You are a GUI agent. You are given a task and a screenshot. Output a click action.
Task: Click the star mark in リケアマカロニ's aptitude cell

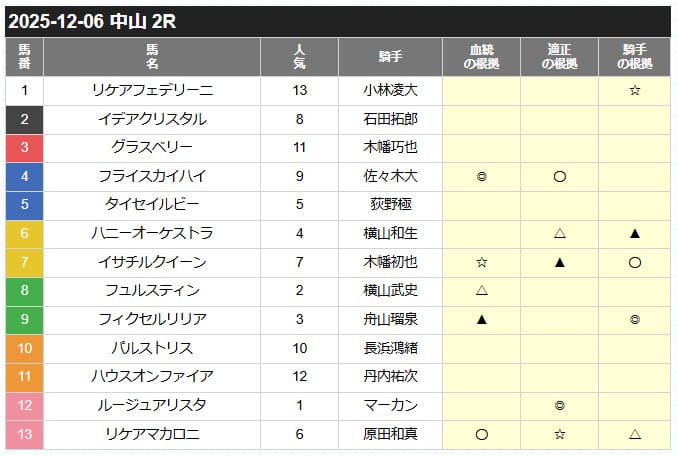click(x=560, y=436)
